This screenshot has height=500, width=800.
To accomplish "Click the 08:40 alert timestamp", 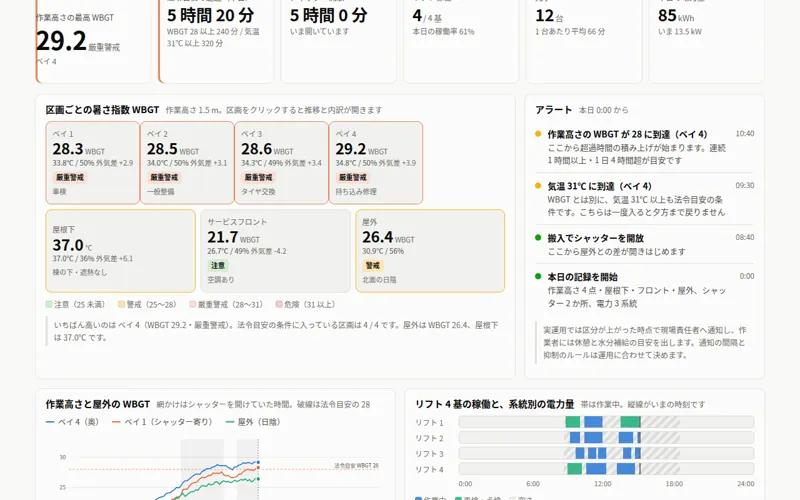I will pos(745,237).
